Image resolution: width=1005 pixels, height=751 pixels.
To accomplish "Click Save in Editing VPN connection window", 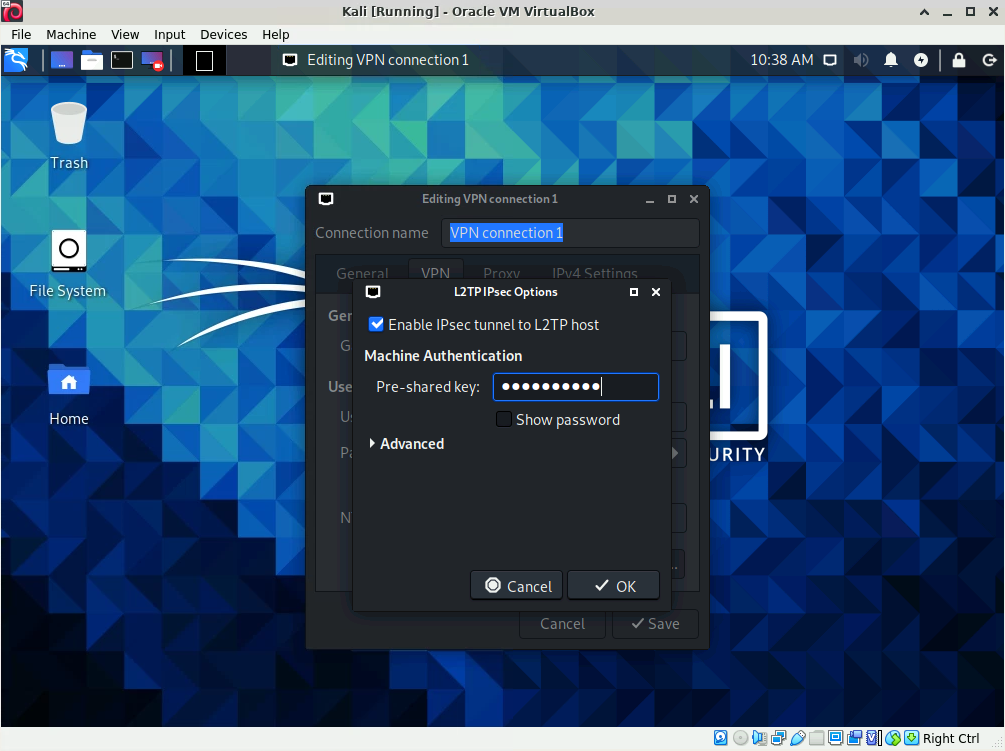I will tap(655, 623).
